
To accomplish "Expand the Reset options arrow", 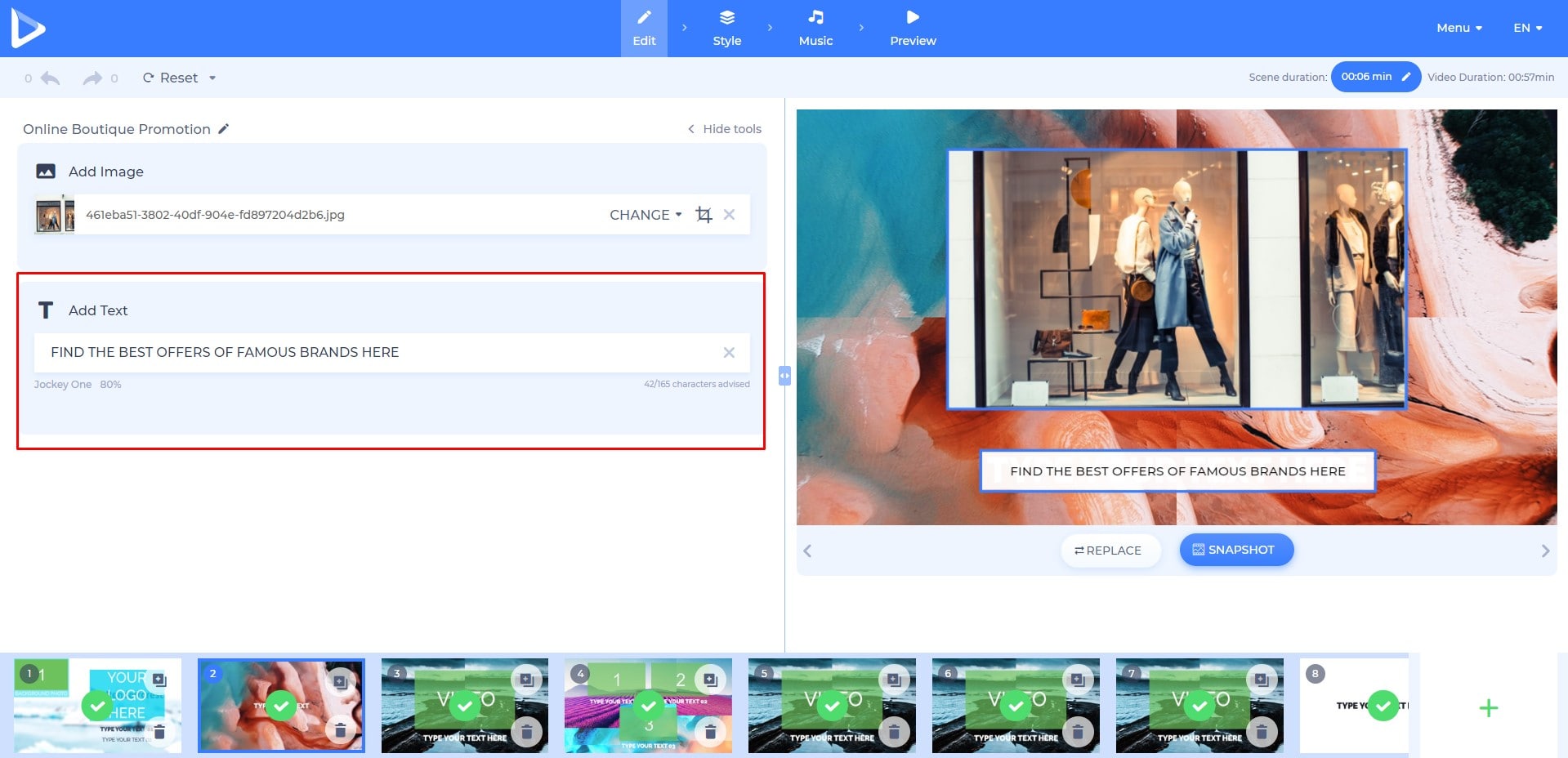I will pos(212,78).
